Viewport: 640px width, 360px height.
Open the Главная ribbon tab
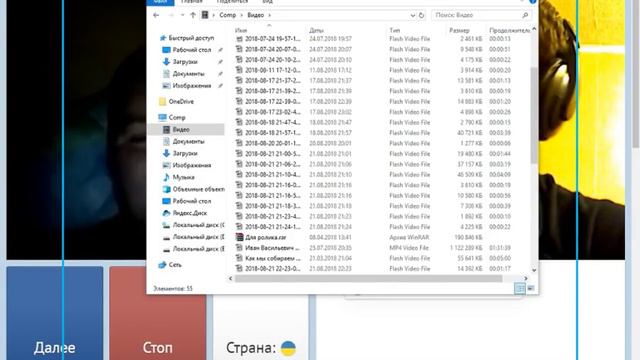pyautogui.click(x=191, y=2)
